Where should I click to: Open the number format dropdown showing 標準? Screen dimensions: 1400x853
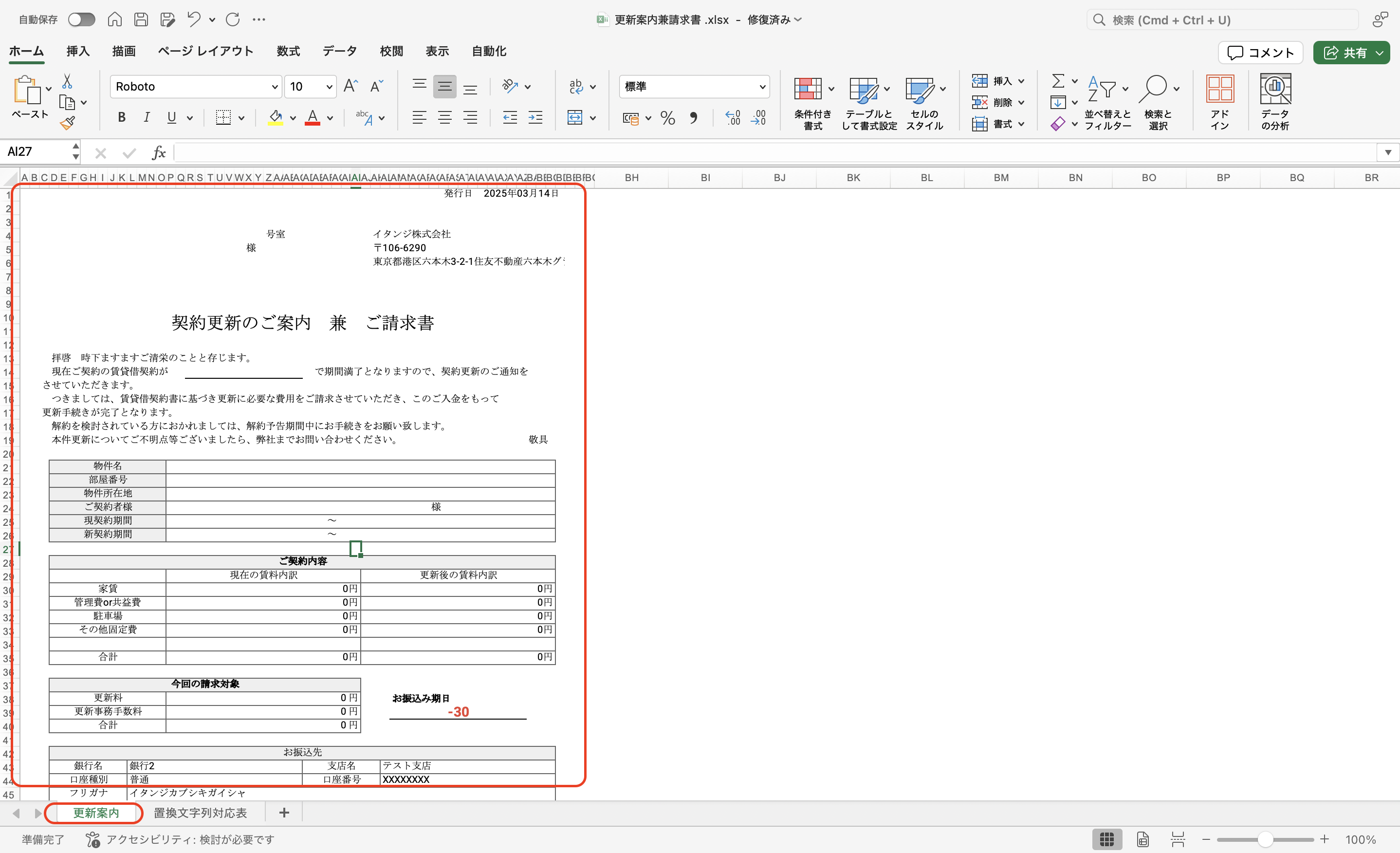(694, 86)
